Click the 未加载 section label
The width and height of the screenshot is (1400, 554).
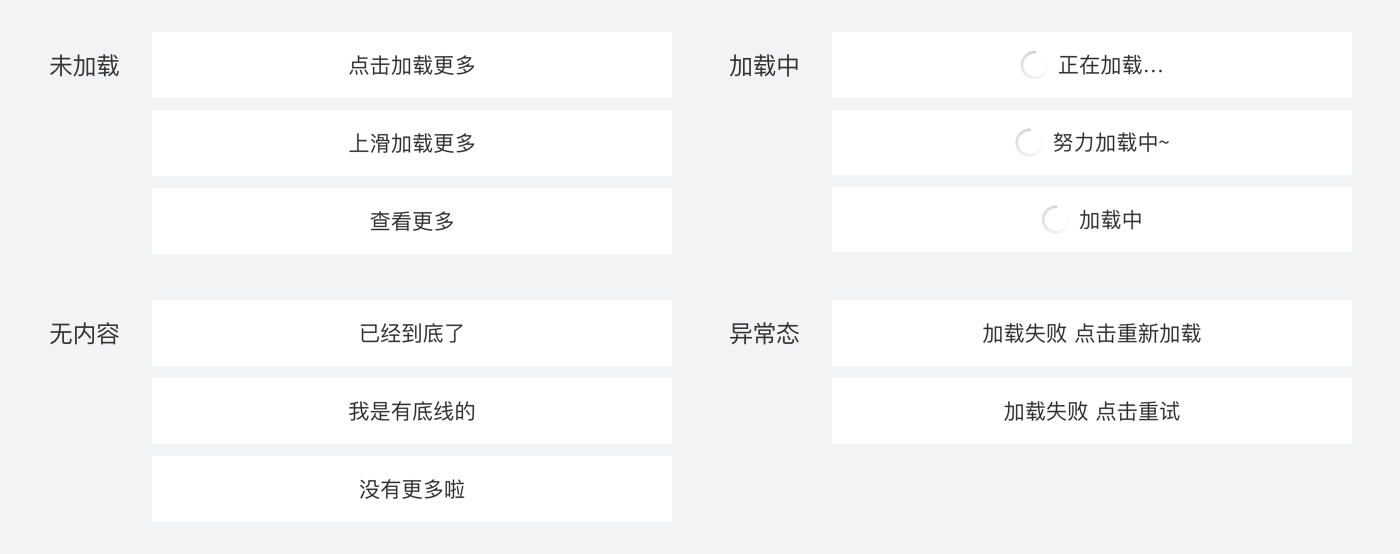(84, 66)
